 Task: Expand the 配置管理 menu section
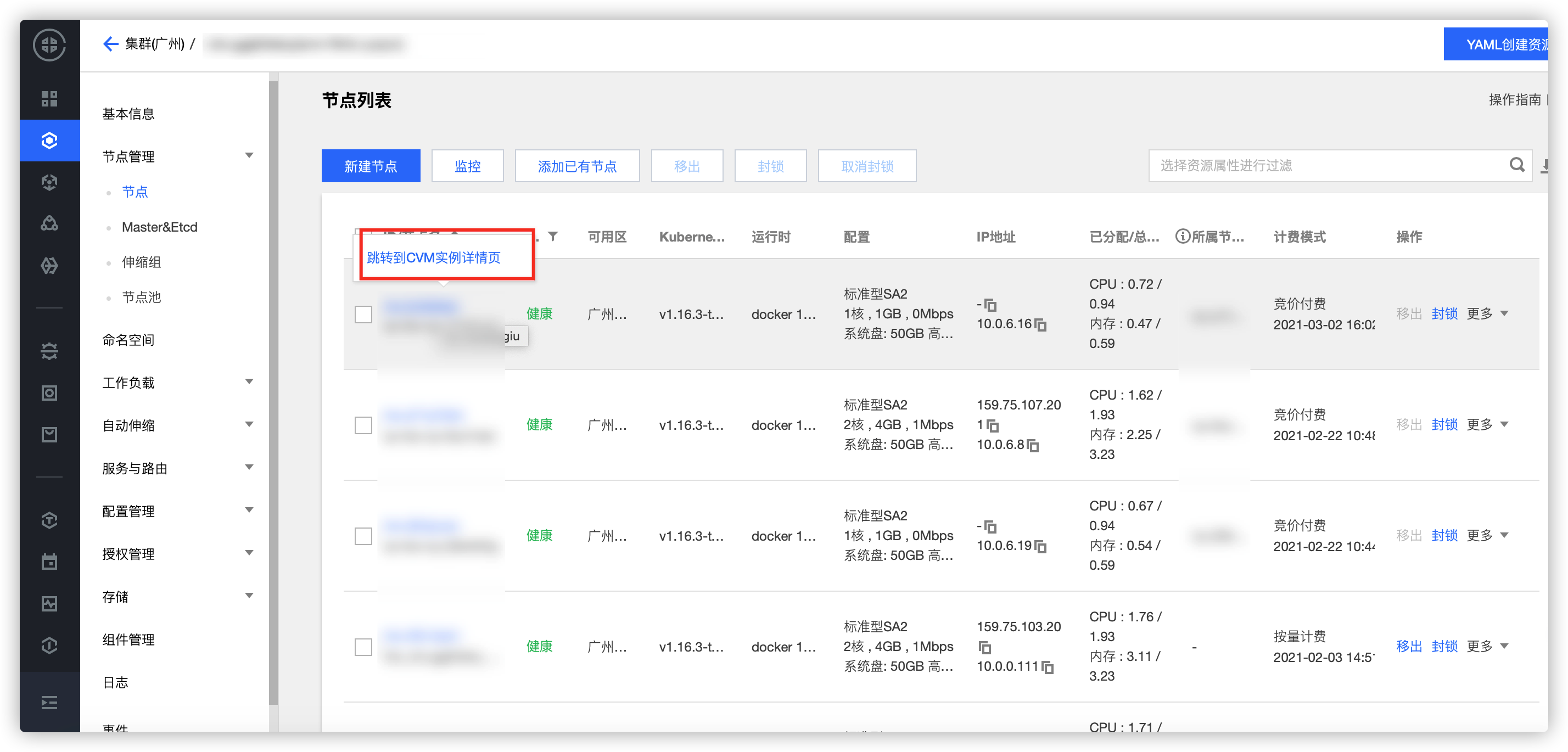(249, 510)
